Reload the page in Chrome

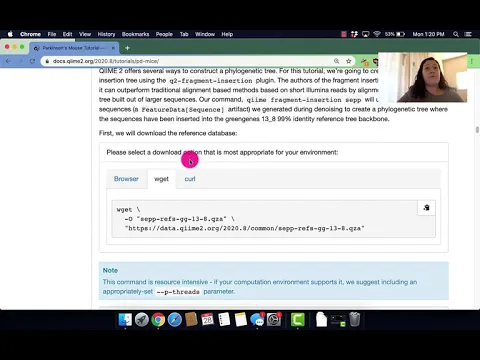[32, 61]
